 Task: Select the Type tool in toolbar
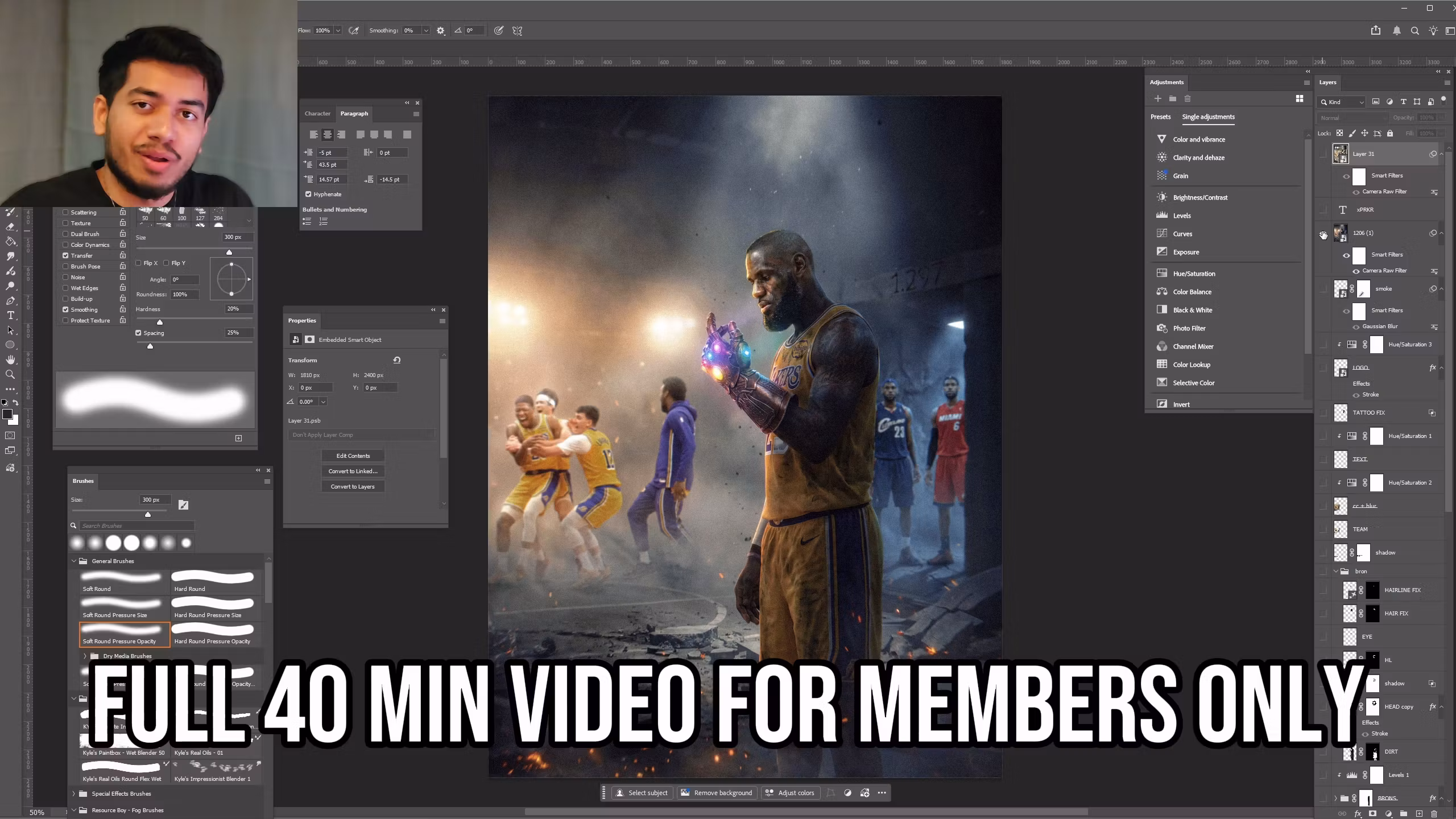(10, 316)
